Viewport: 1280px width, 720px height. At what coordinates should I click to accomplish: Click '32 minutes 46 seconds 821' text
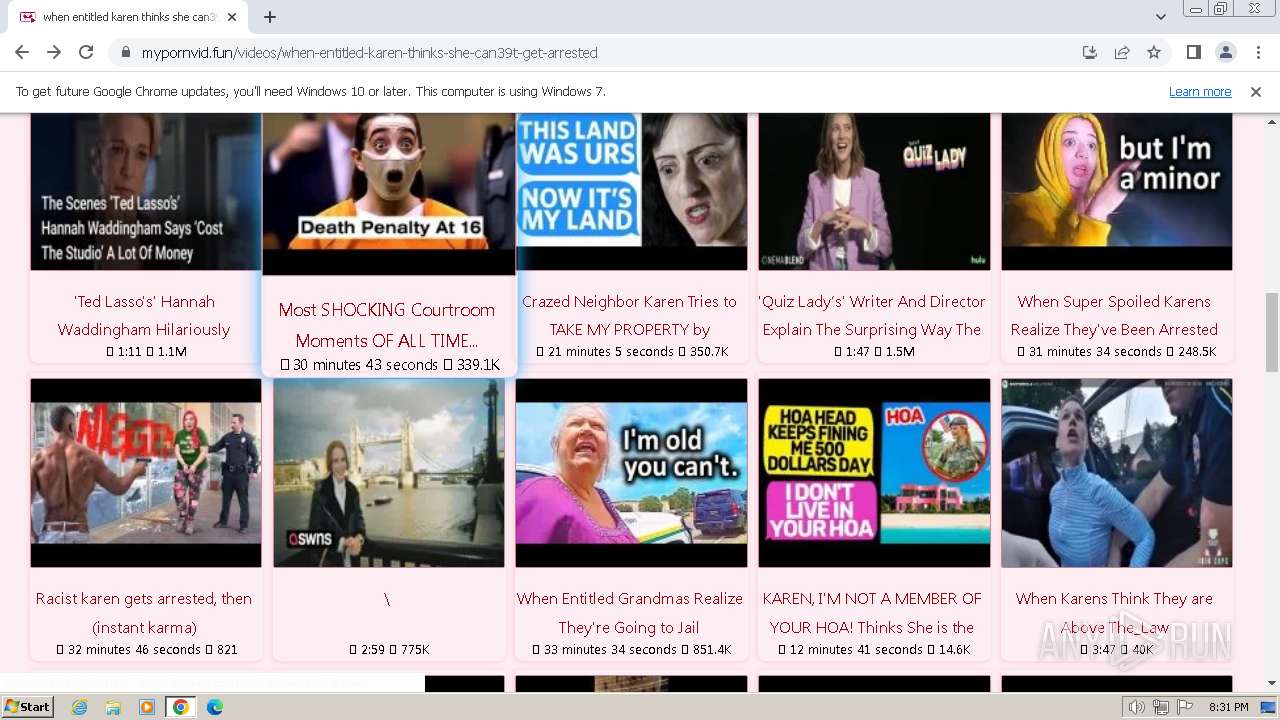(x=147, y=649)
